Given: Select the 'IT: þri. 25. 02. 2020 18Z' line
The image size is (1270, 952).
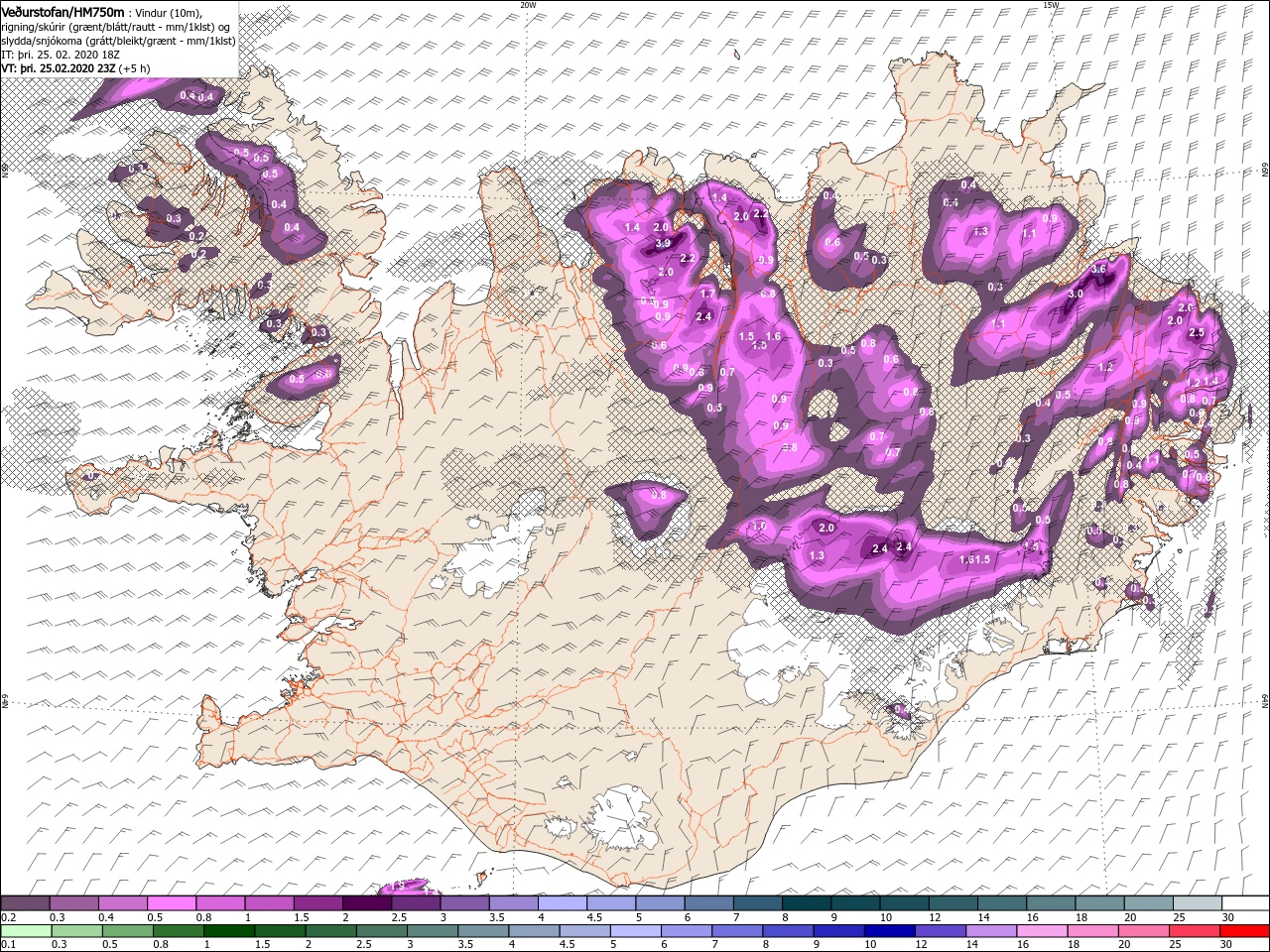Looking at the screenshot, I should tap(59, 55).
